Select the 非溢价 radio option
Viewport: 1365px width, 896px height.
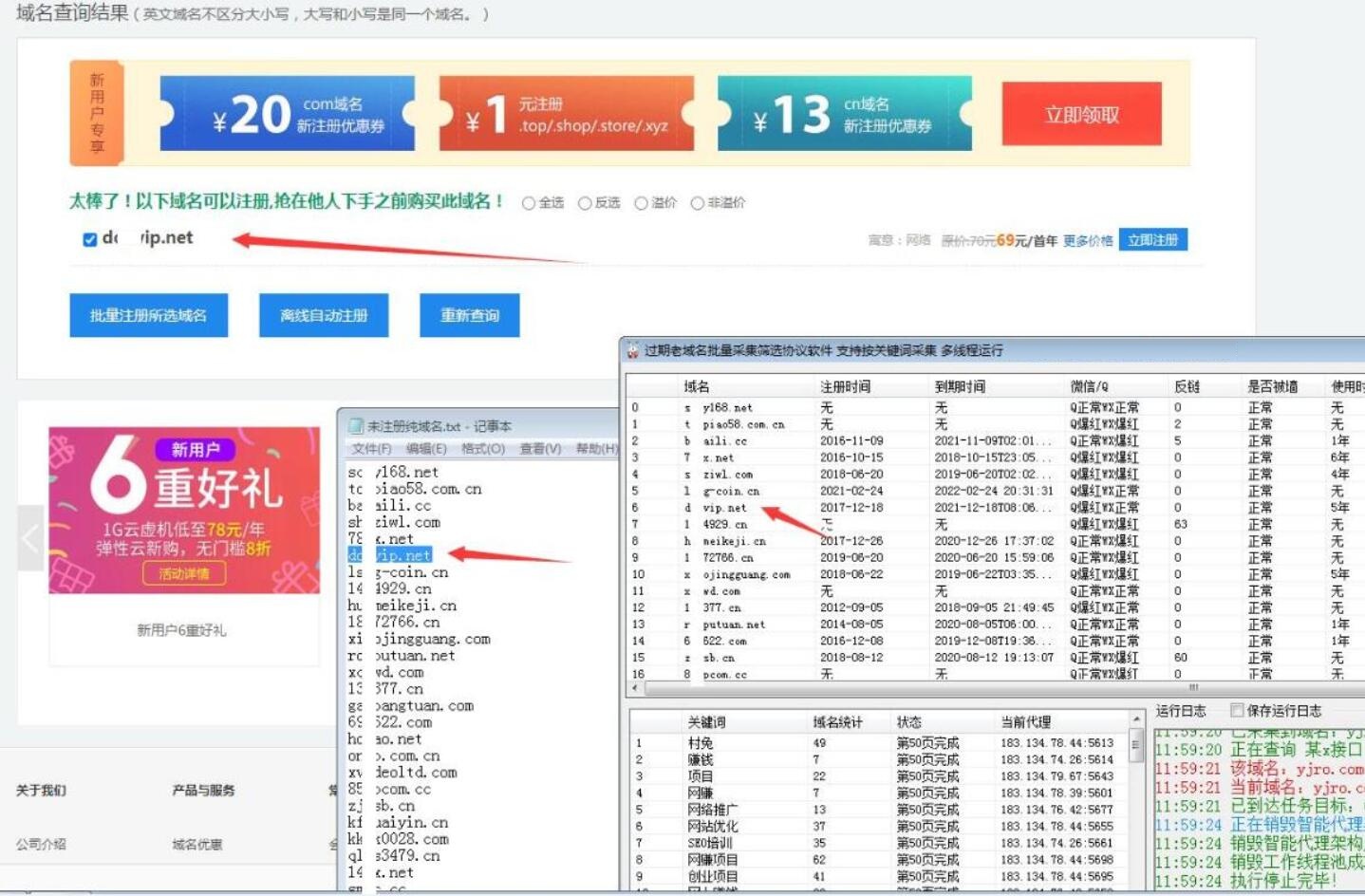click(698, 203)
